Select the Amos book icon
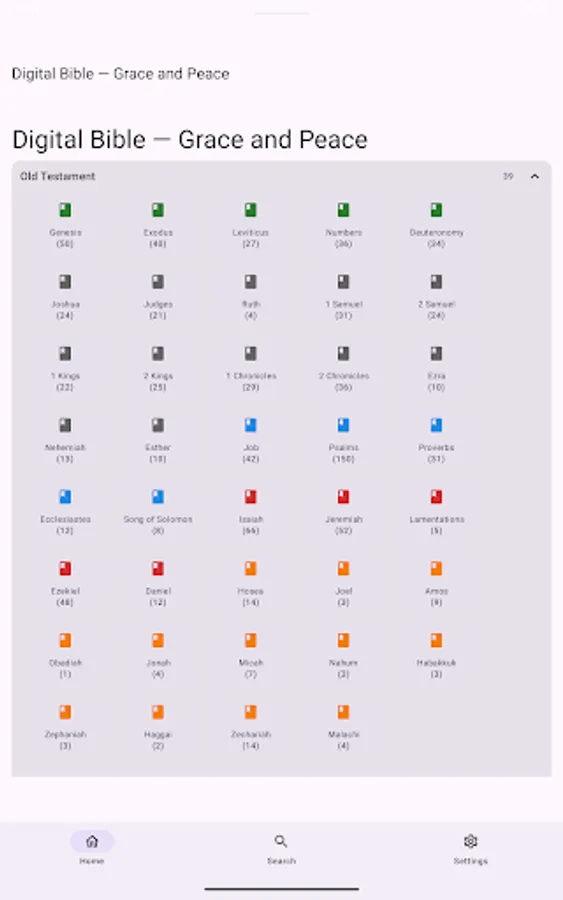Screen dimensions: 563x900 (436, 569)
